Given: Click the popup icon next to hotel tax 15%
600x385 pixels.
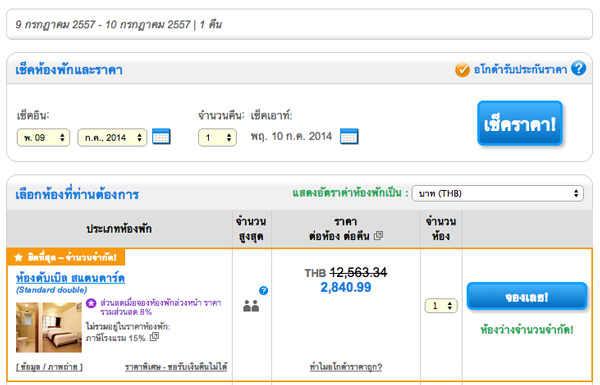Looking at the screenshot, I should pyautogui.click(x=154, y=337).
